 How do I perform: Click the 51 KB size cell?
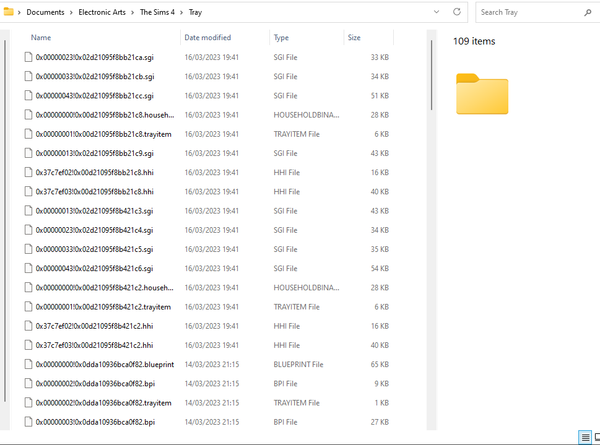coord(380,96)
